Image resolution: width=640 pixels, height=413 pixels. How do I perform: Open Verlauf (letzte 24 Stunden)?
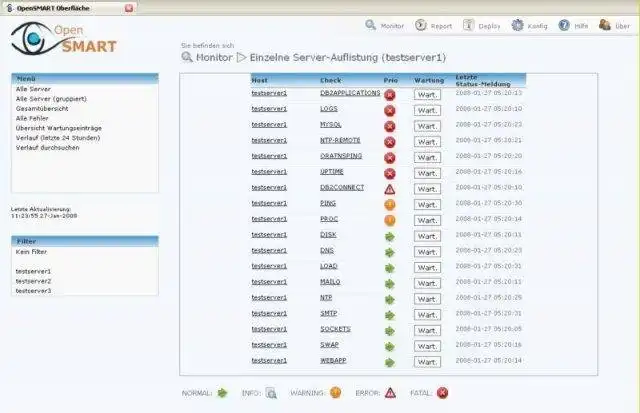(58, 138)
